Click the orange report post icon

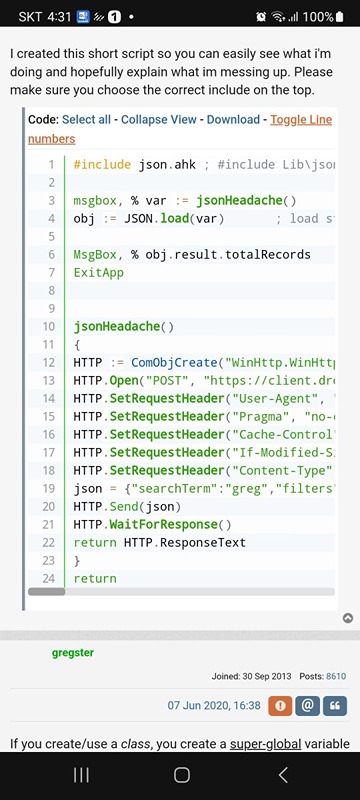pos(280,706)
